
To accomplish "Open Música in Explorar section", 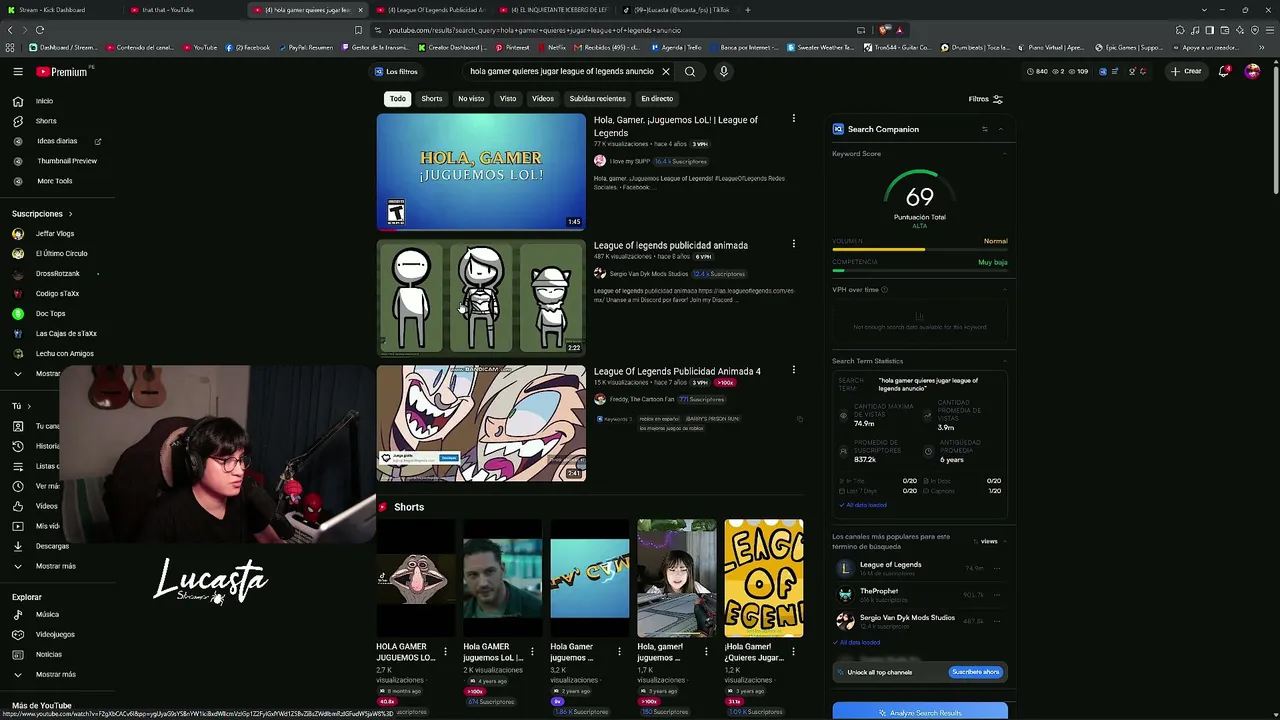I will 47,615.
